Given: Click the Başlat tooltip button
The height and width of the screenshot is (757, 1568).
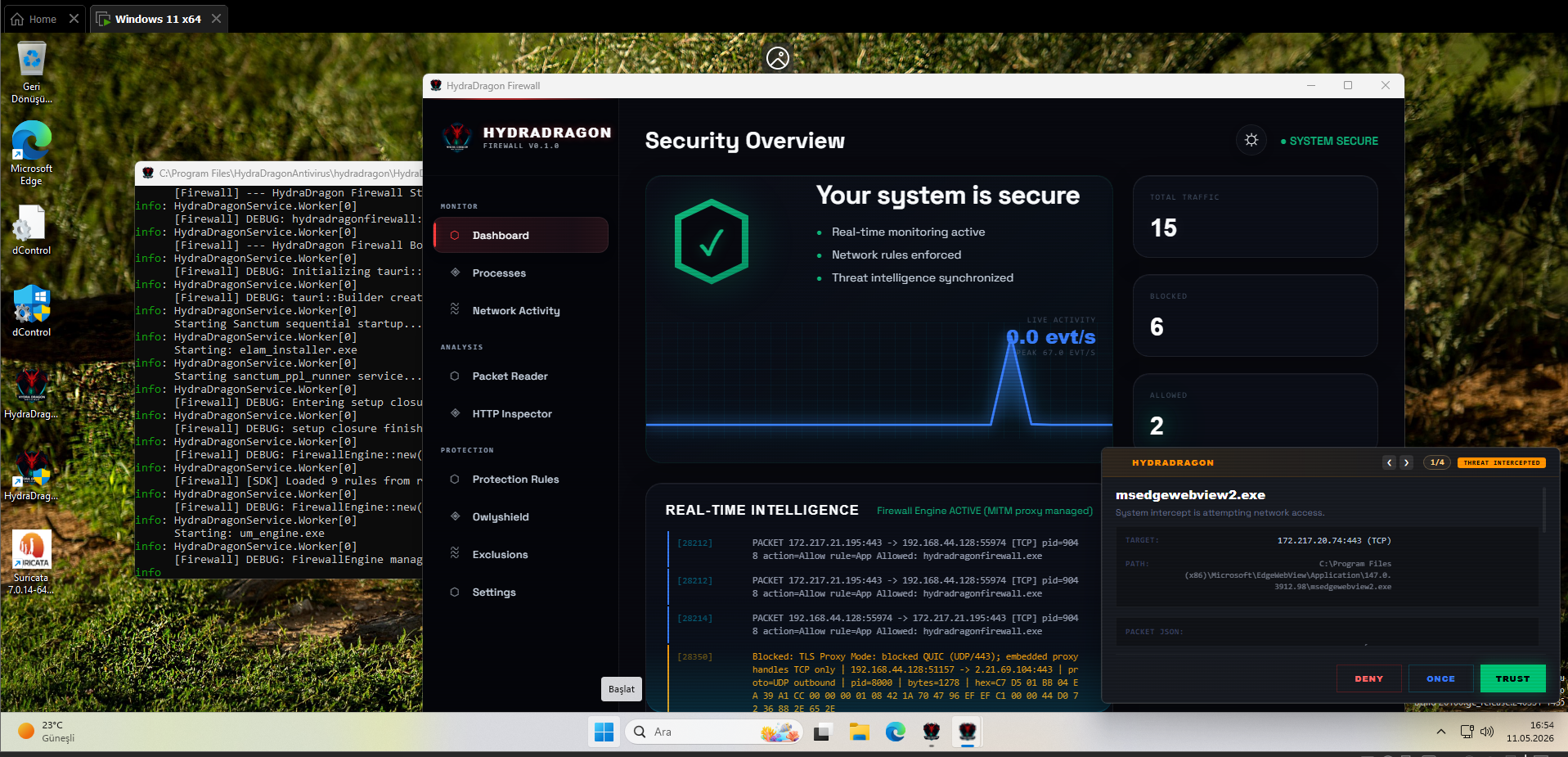Looking at the screenshot, I should pyautogui.click(x=622, y=689).
